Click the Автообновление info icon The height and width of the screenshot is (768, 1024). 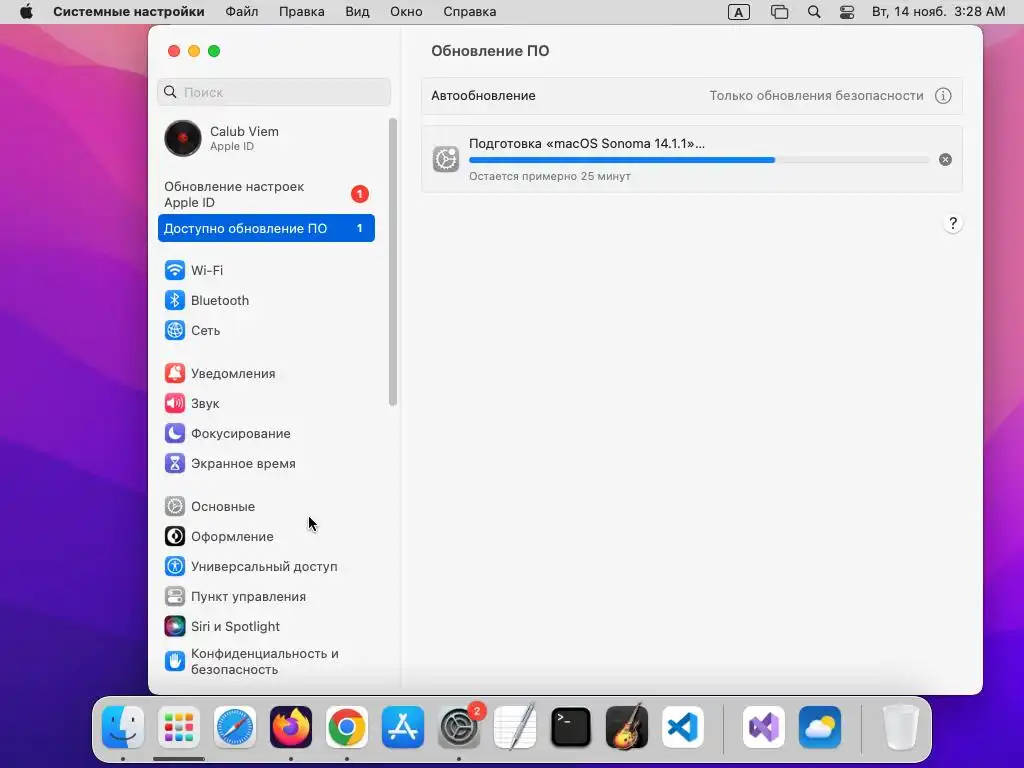943,96
